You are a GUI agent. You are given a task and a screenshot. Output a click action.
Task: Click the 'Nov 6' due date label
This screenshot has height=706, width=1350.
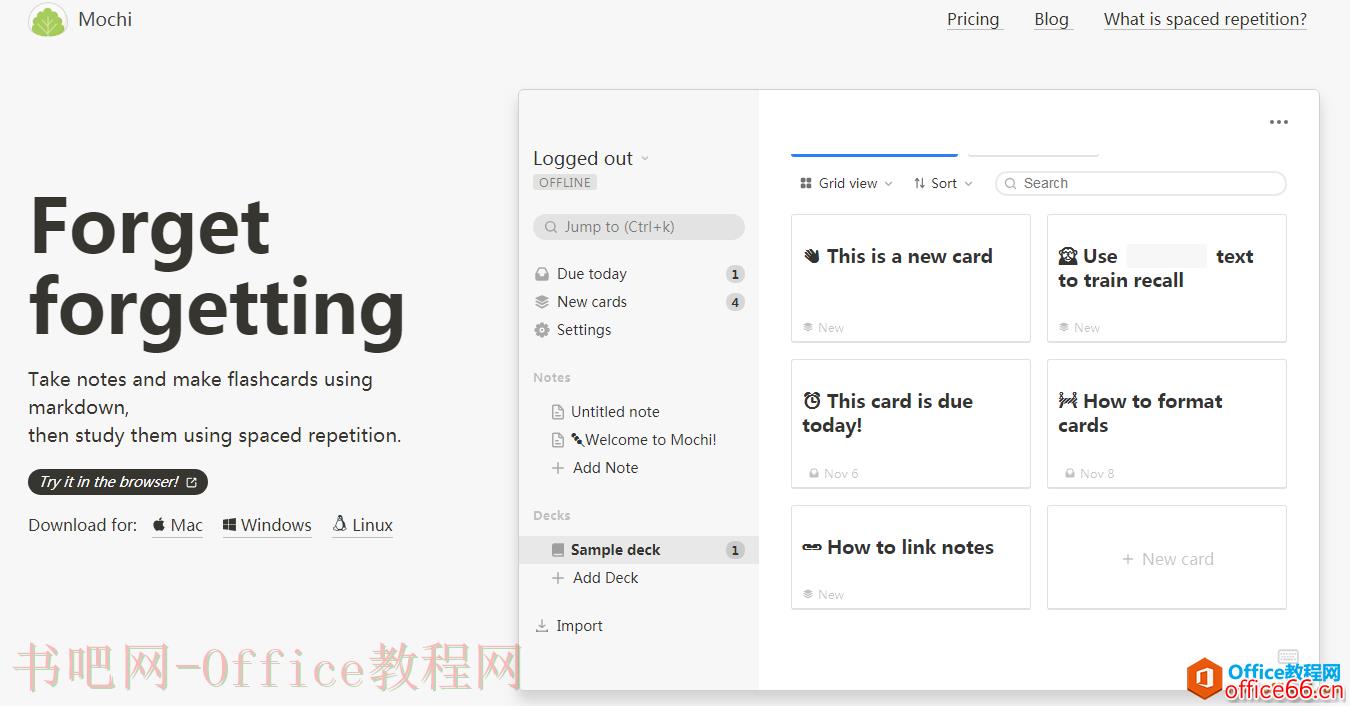[841, 474]
